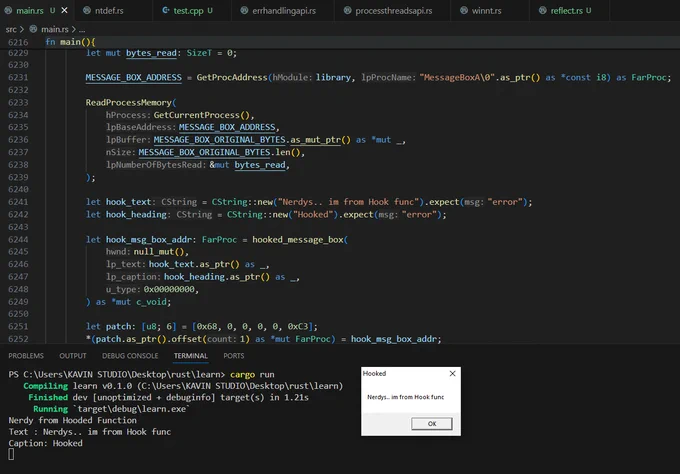Click 'MESSAGE_BOX_ORIGINAL_BYTES.as_mut_ptr()' on line 6236
Screen dimensions: 680x474
pos(252,140)
